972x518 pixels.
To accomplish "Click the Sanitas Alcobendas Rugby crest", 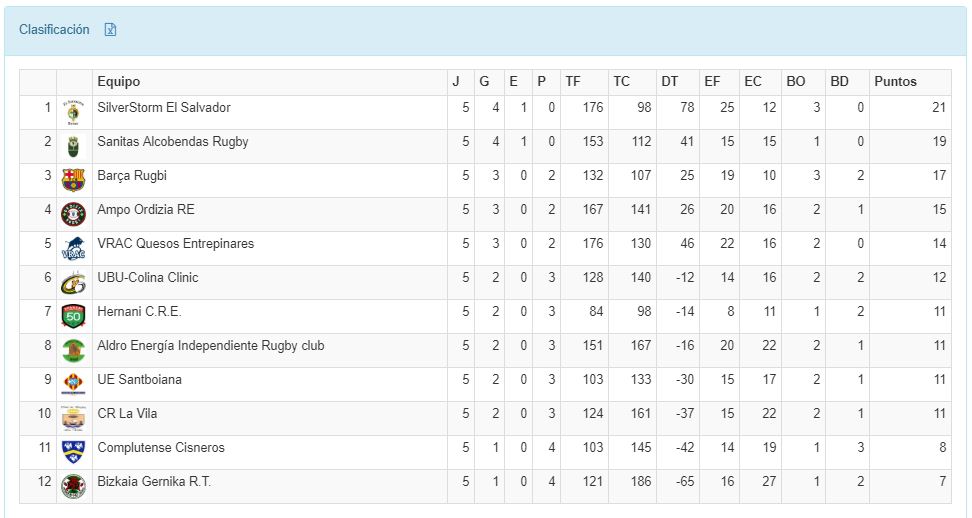I will pos(73,146).
